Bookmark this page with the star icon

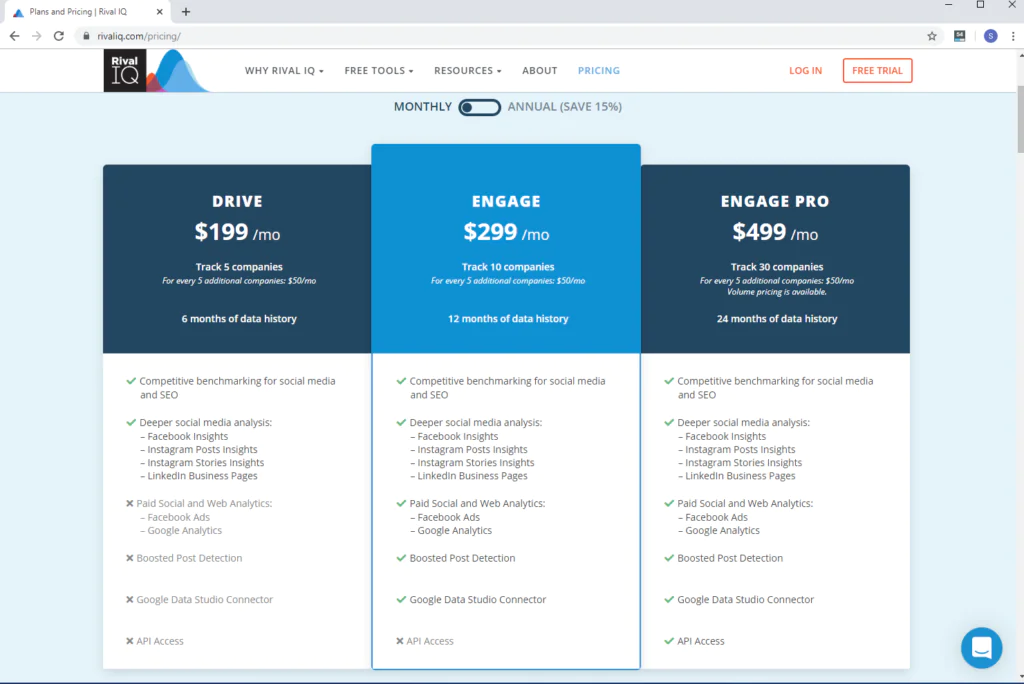click(932, 36)
